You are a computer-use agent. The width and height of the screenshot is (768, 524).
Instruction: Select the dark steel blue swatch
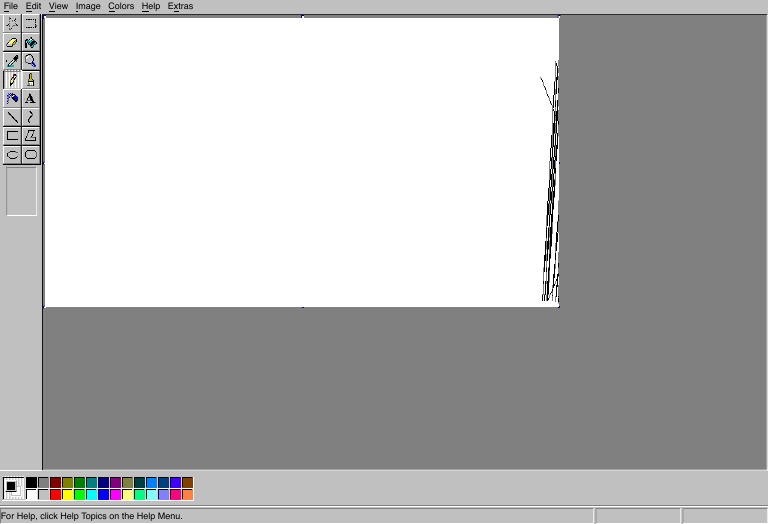(x=164, y=483)
